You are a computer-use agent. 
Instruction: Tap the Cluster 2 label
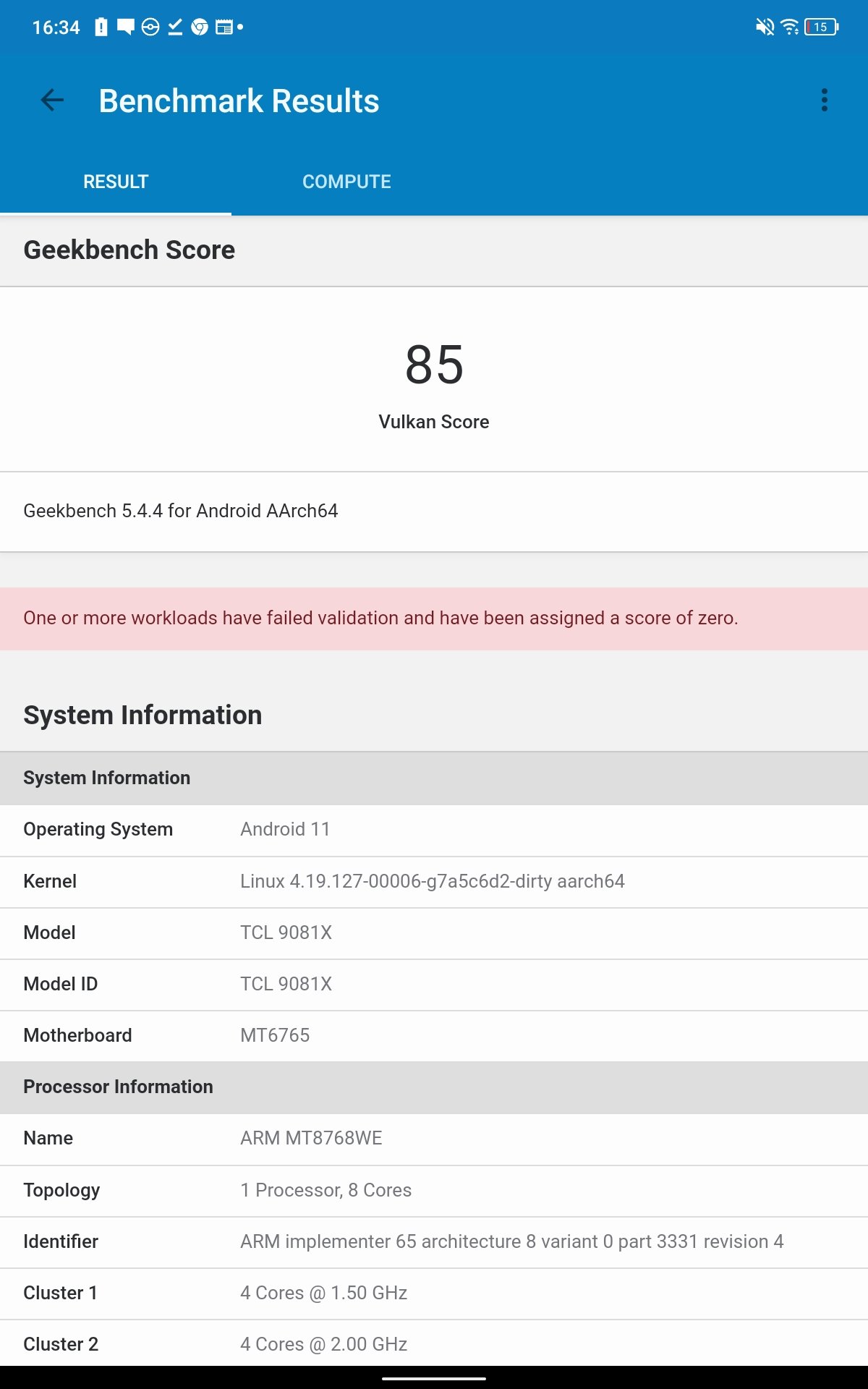point(61,1344)
